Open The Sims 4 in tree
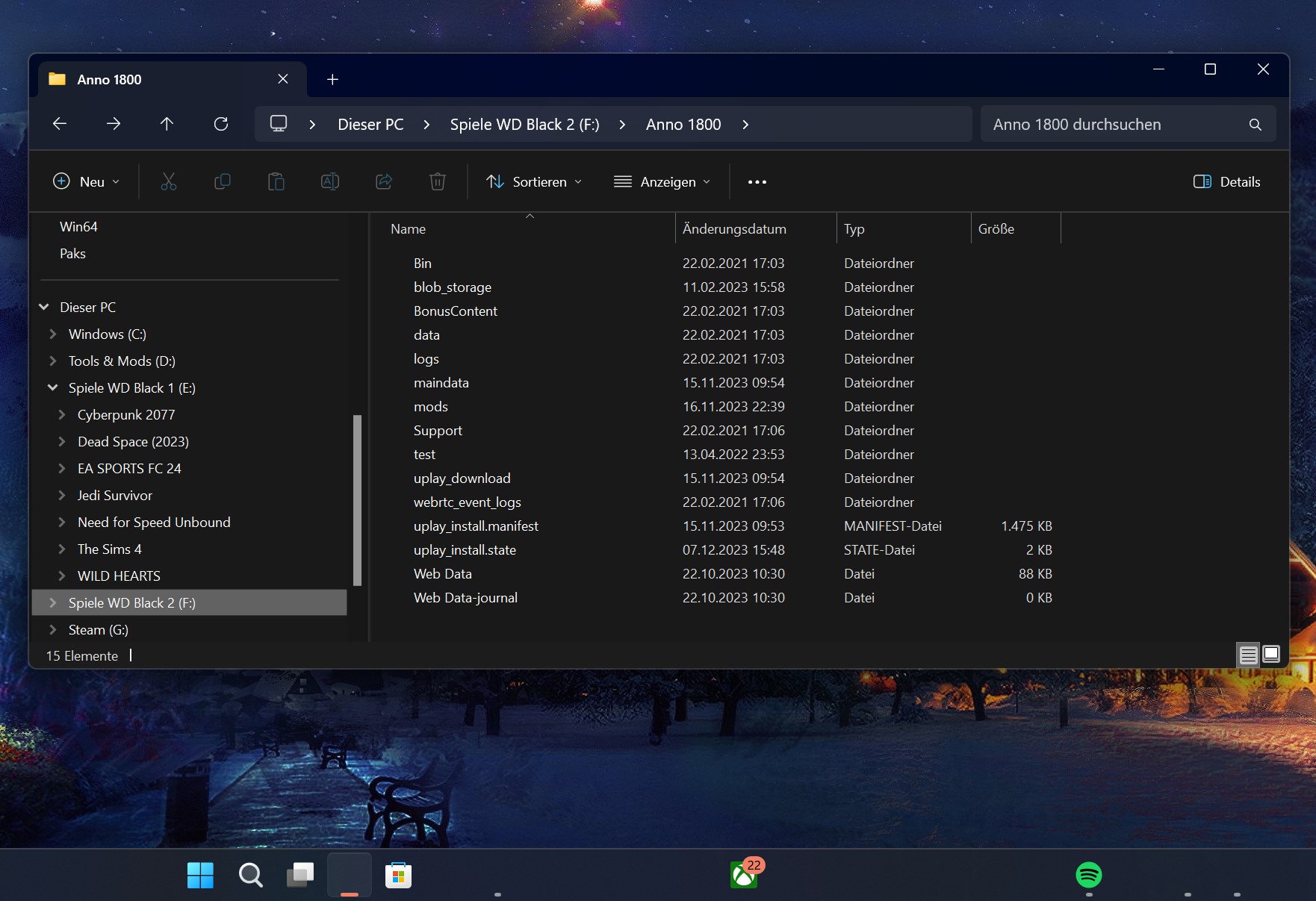The height and width of the screenshot is (901, 1316). pyautogui.click(x=110, y=549)
